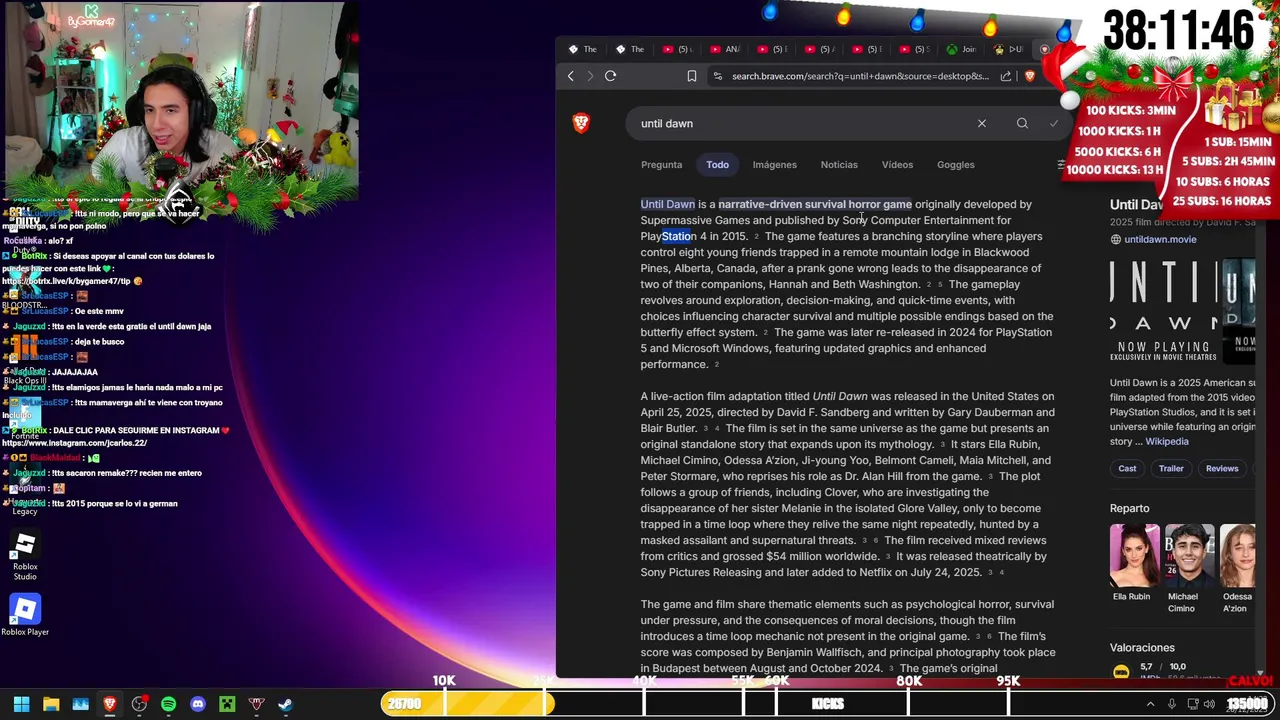Open Discord from taskbar
The width and height of the screenshot is (1280, 720).
[x=198, y=704]
